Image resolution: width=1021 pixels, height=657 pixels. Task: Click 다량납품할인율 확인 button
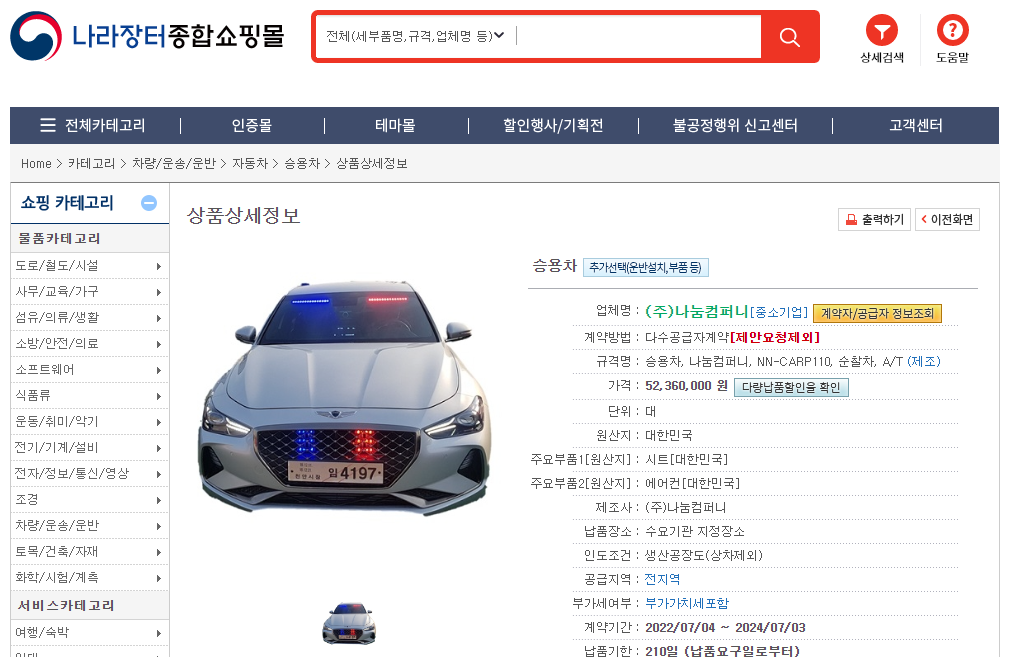[x=791, y=387]
